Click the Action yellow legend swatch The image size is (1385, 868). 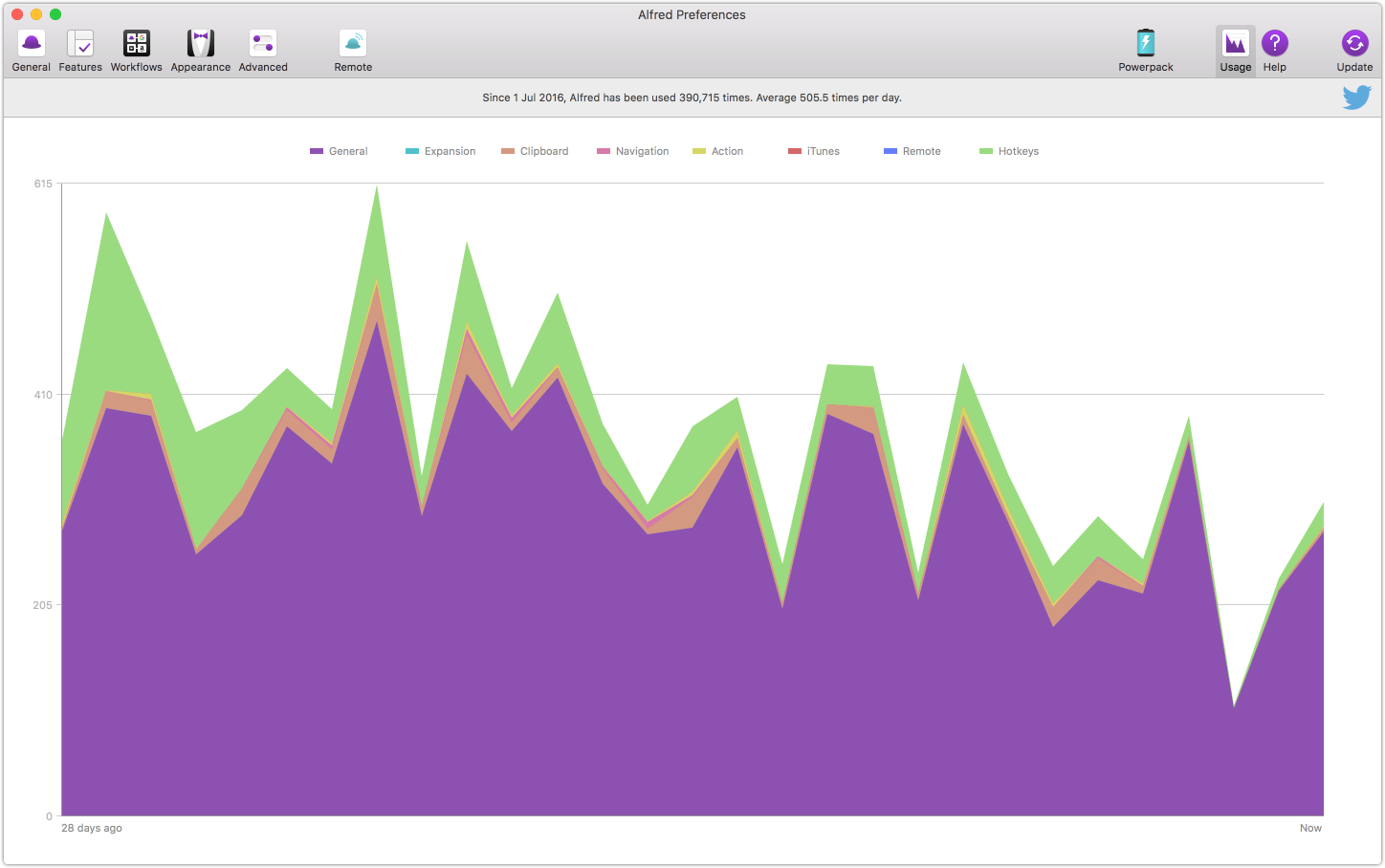699,151
